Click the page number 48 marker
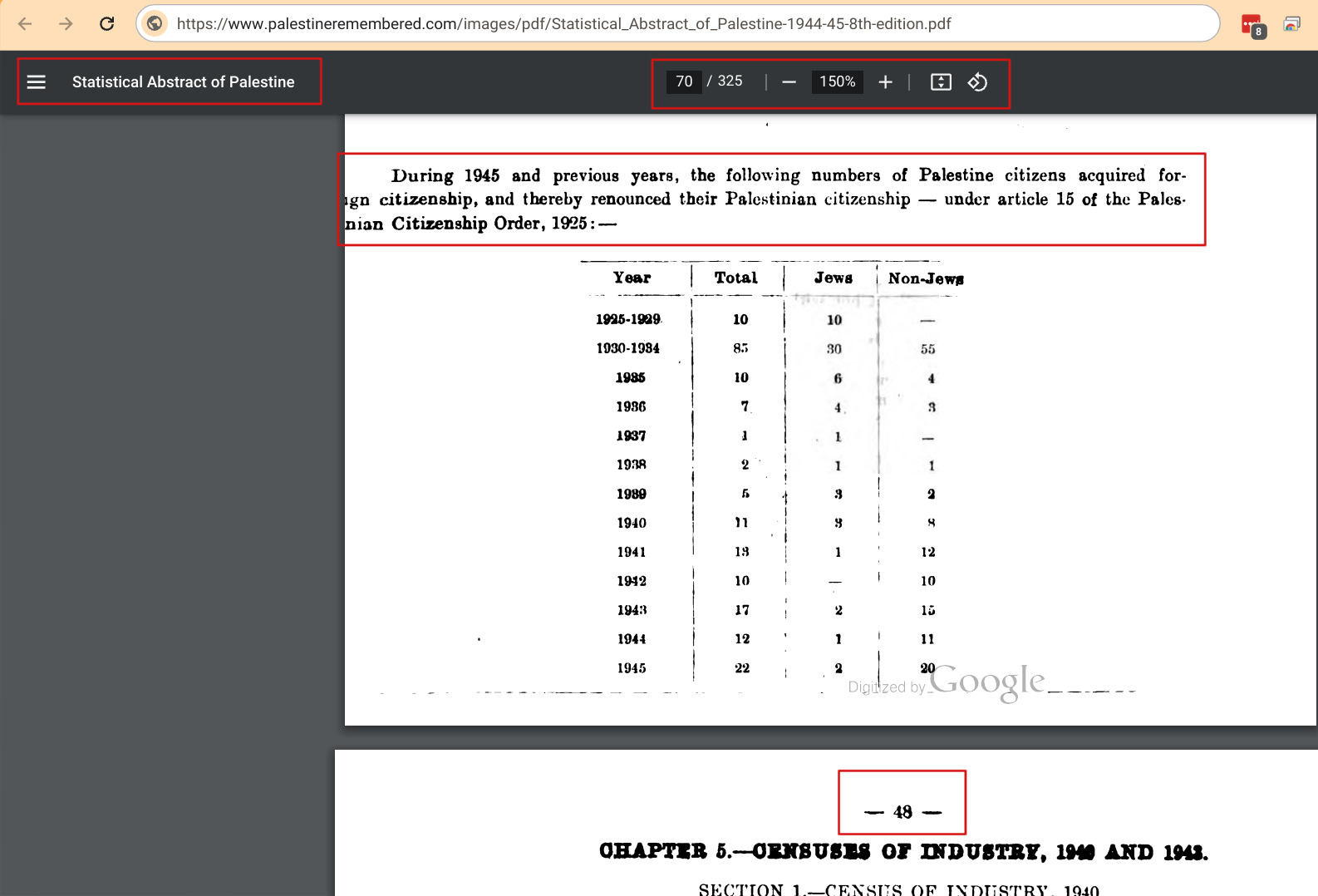This screenshot has width=1318, height=896. (x=902, y=812)
